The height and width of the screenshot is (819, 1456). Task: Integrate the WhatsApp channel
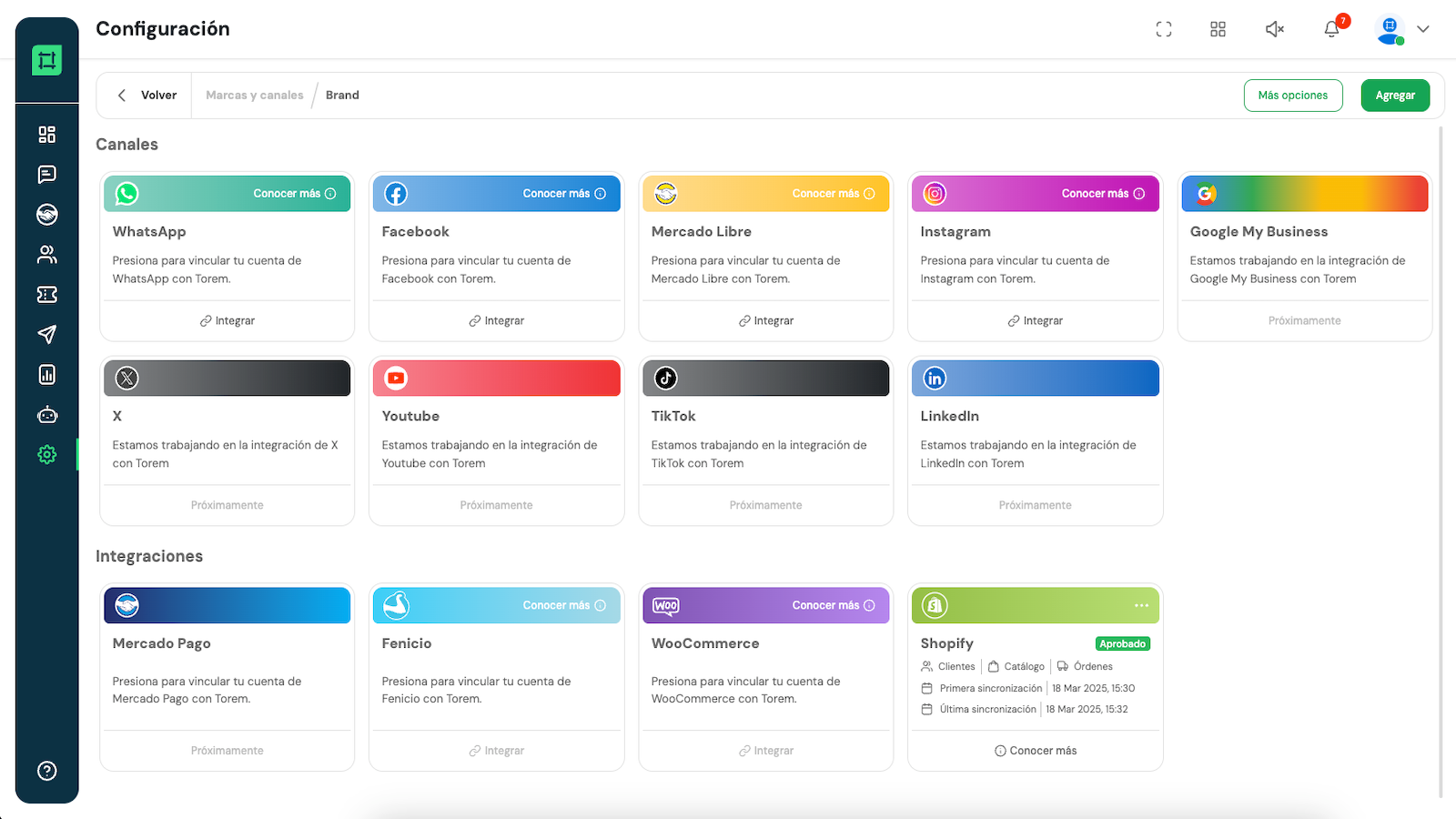(x=227, y=321)
